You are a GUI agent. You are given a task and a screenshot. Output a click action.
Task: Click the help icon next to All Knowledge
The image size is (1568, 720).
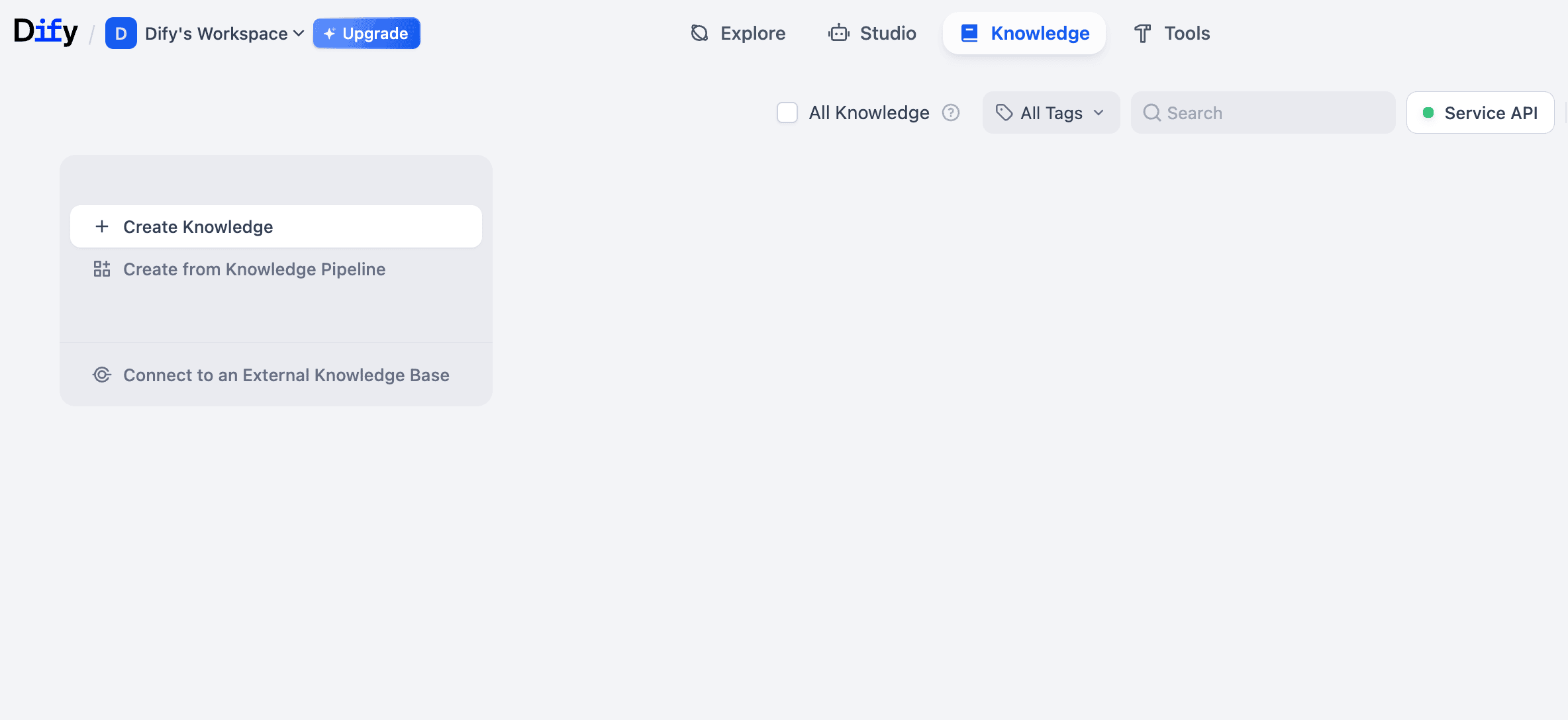pos(951,112)
